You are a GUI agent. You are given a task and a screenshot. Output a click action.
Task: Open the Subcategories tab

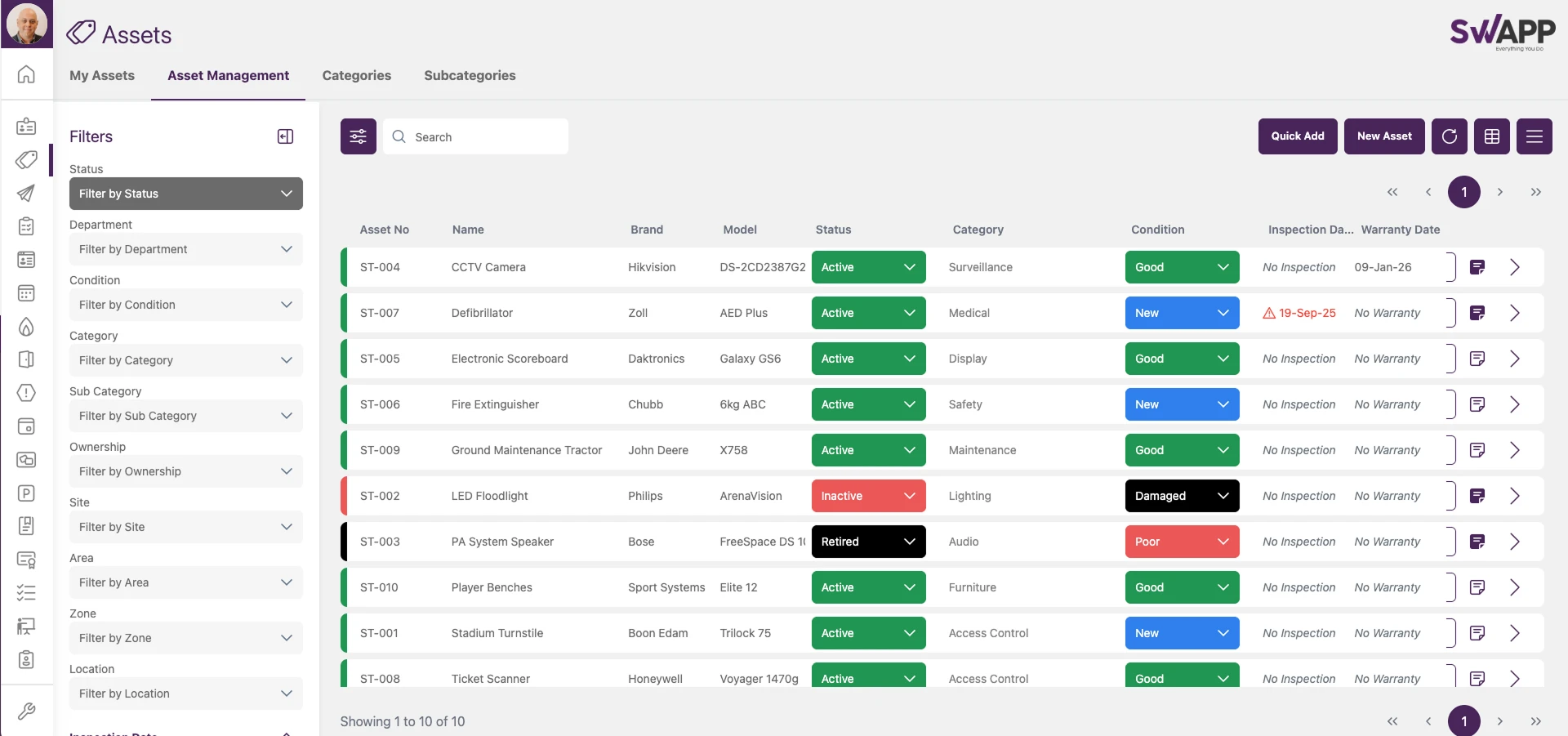[x=470, y=76]
